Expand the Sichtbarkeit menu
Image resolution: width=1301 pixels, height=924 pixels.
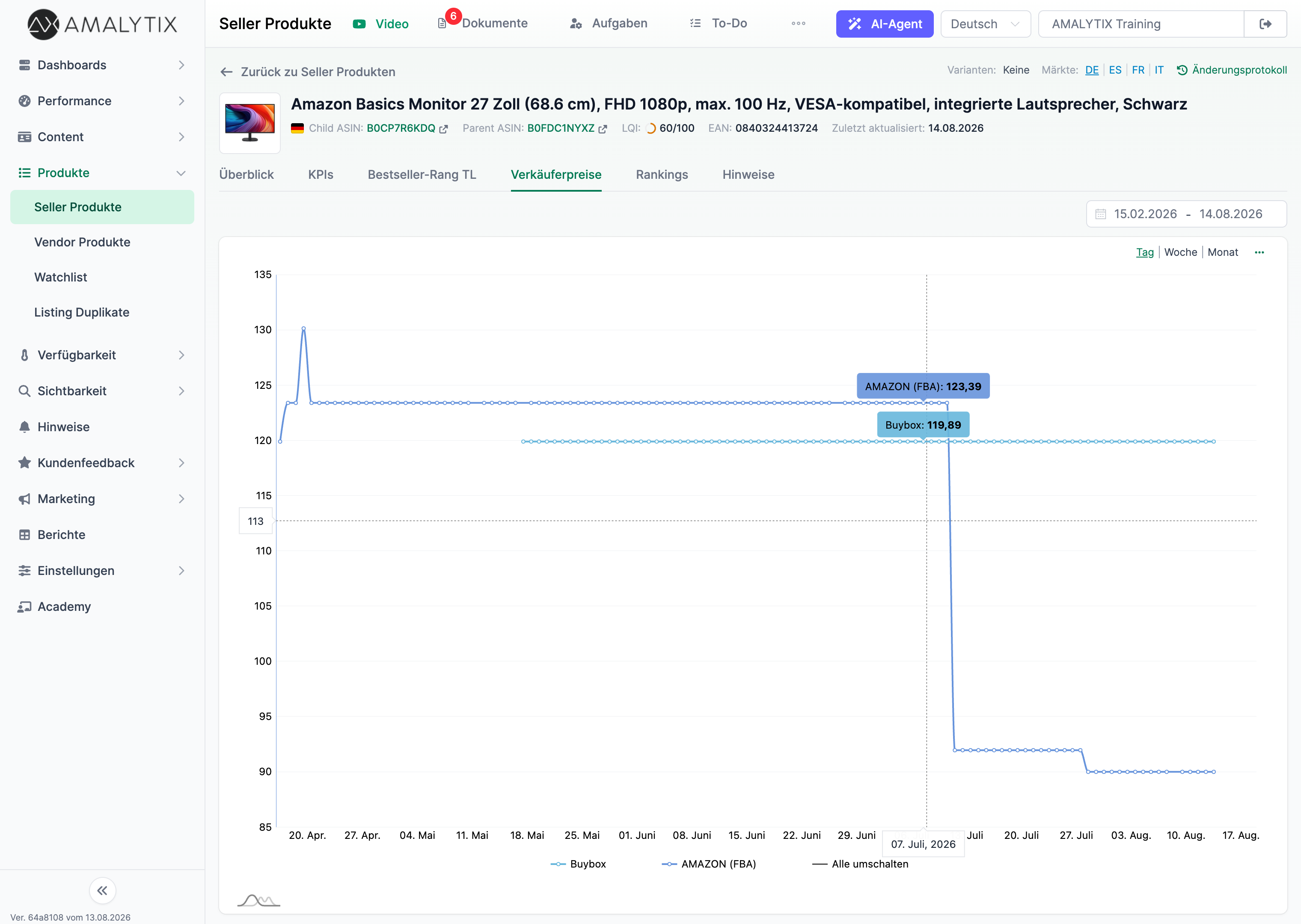click(x=102, y=391)
